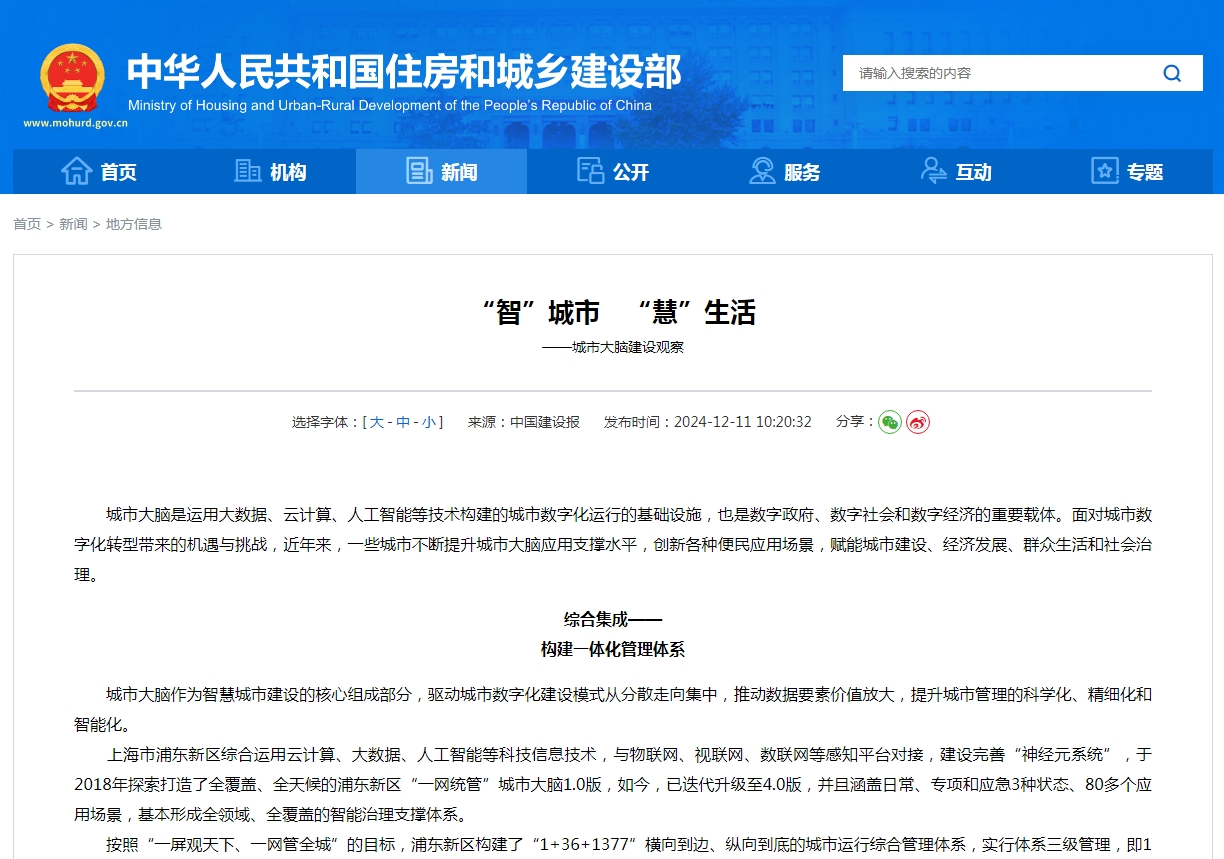Viewport: 1224px width, 859px height.
Task: Set font size to medium (中)
Action: pyautogui.click(x=403, y=422)
